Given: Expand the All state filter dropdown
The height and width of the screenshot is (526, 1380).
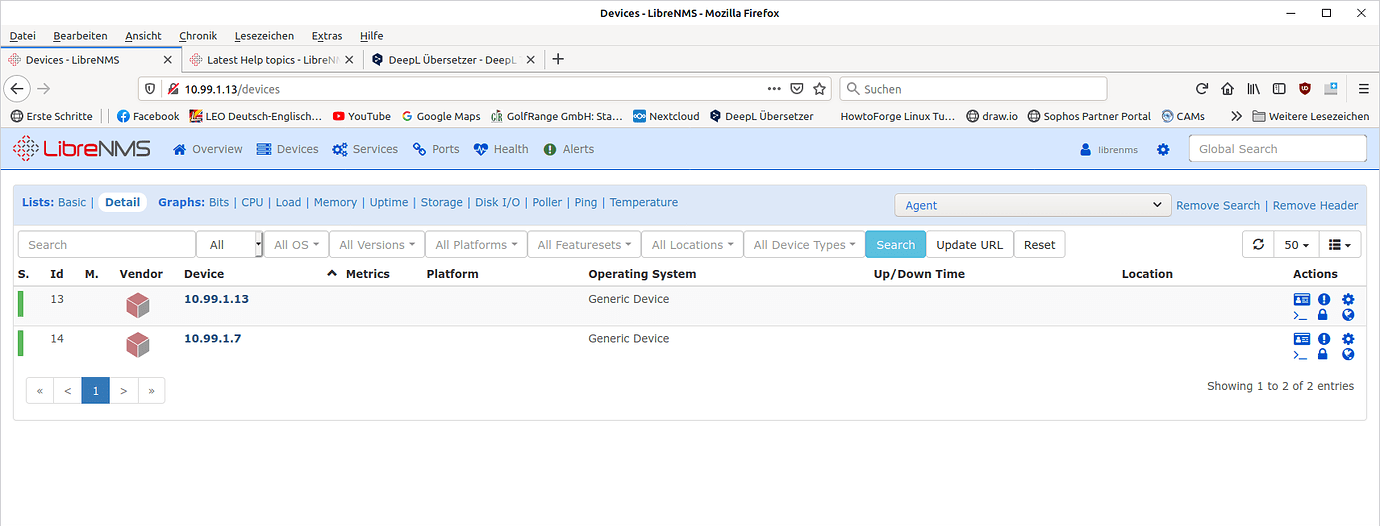Looking at the screenshot, I should (x=229, y=245).
